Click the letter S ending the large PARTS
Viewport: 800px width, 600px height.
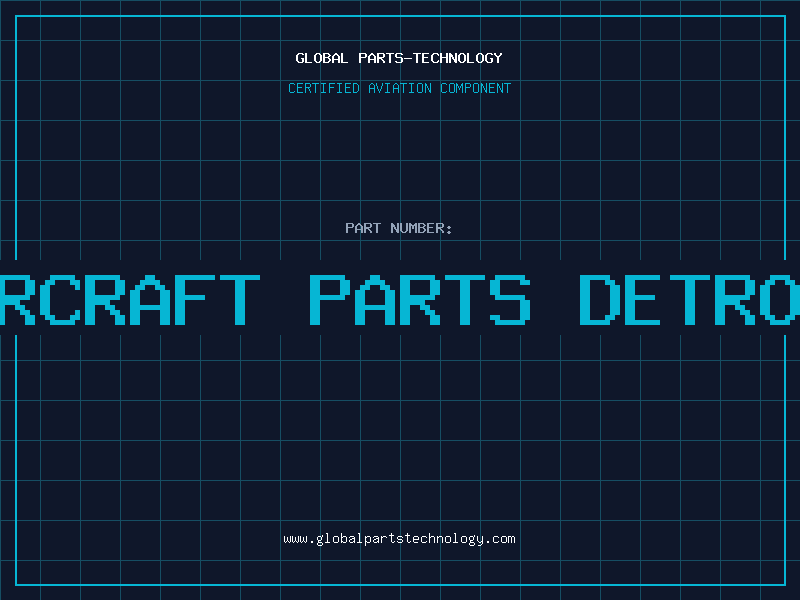511,300
